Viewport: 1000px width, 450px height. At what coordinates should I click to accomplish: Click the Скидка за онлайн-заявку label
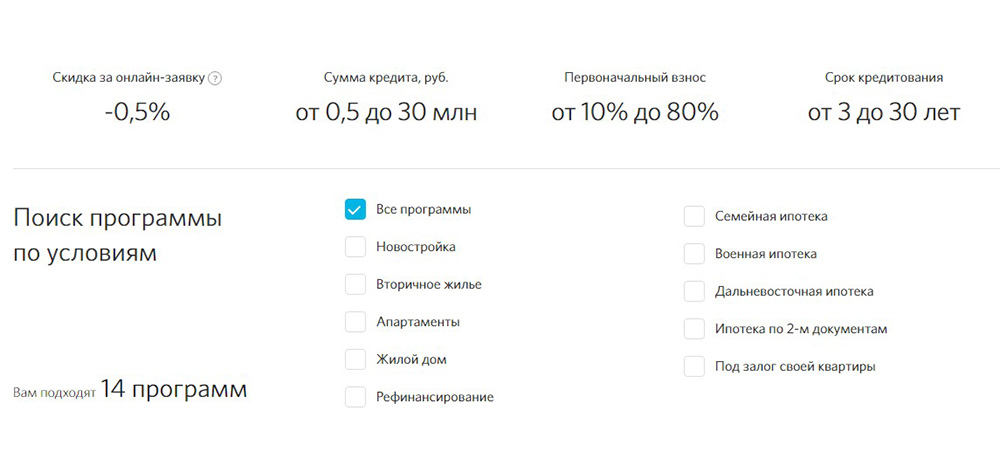129,78
